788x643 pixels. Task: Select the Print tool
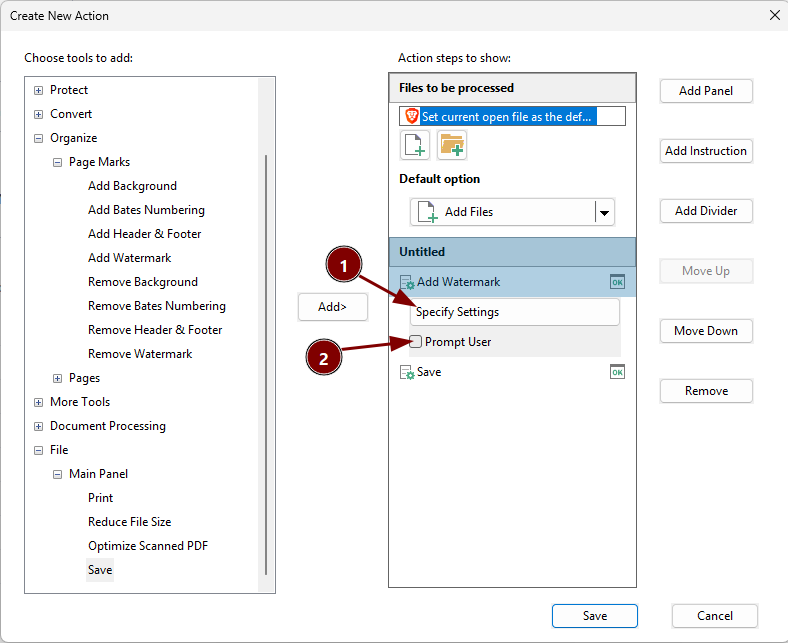[101, 498]
